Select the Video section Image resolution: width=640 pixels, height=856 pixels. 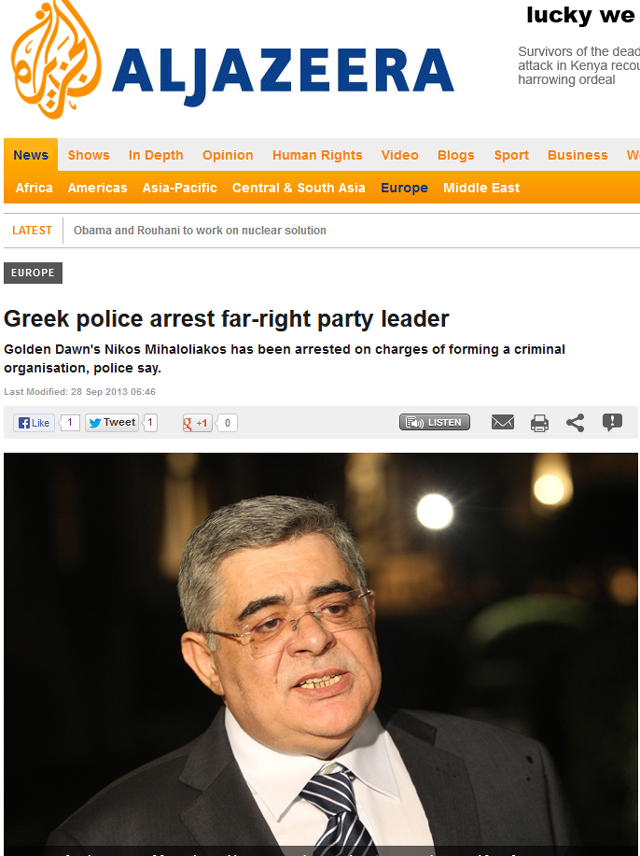400,155
